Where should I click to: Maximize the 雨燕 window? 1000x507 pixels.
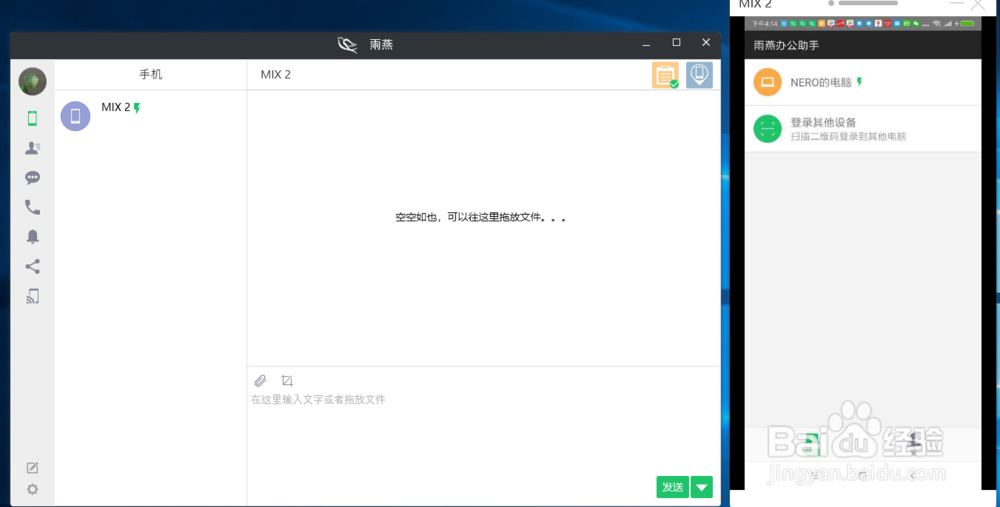point(677,43)
